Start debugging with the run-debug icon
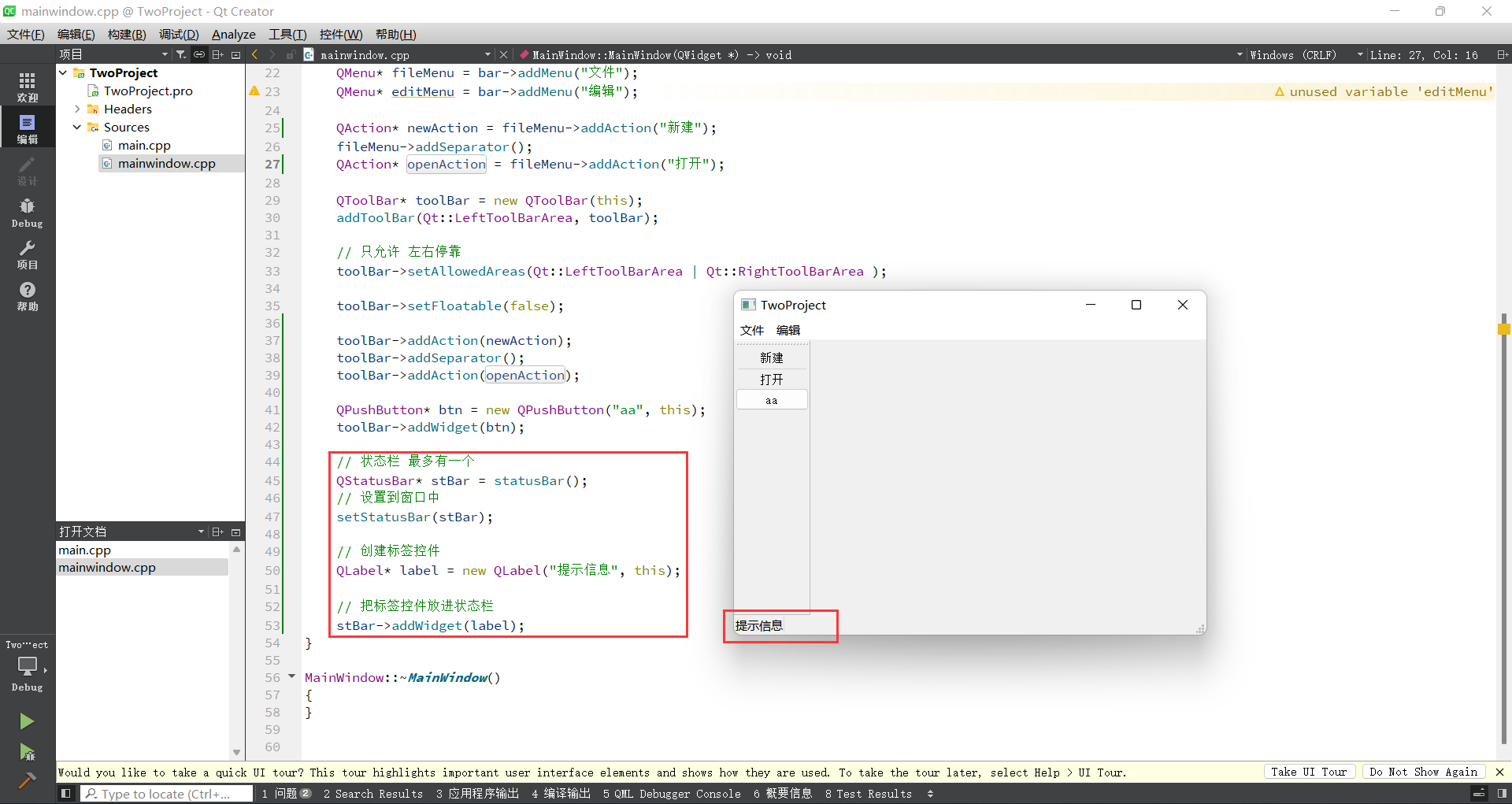This screenshot has height=804, width=1512. tap(27, 752)
